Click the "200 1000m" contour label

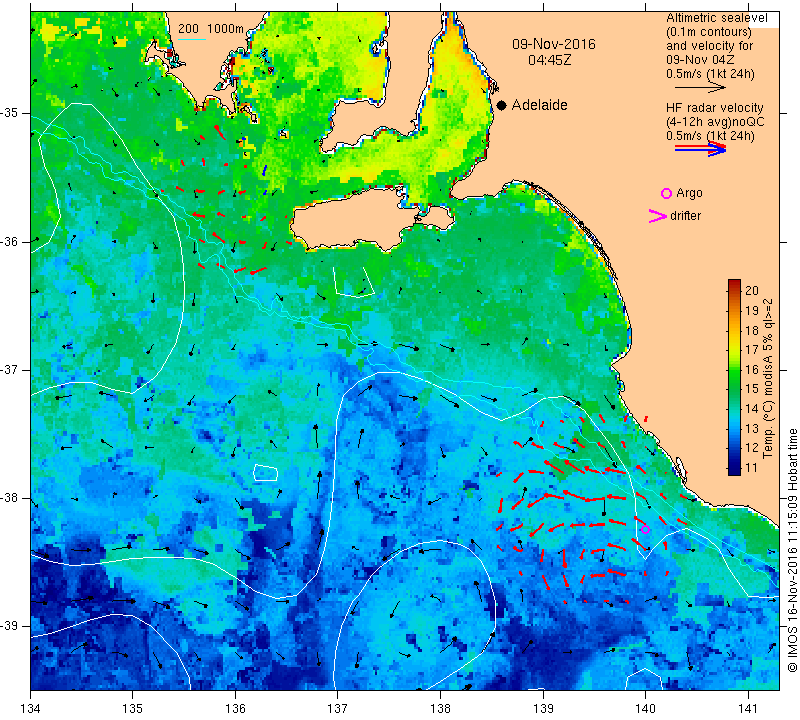[x=211, y=29]
